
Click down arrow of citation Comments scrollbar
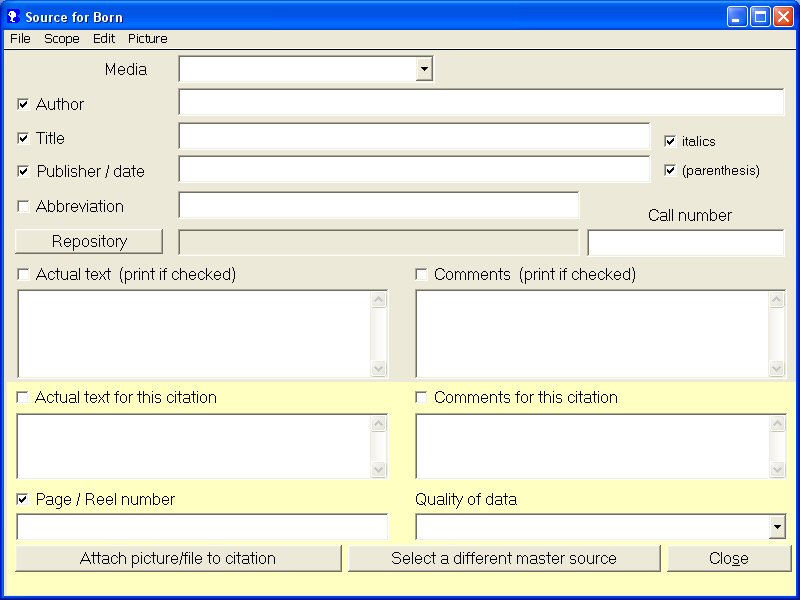coord(778,469)
